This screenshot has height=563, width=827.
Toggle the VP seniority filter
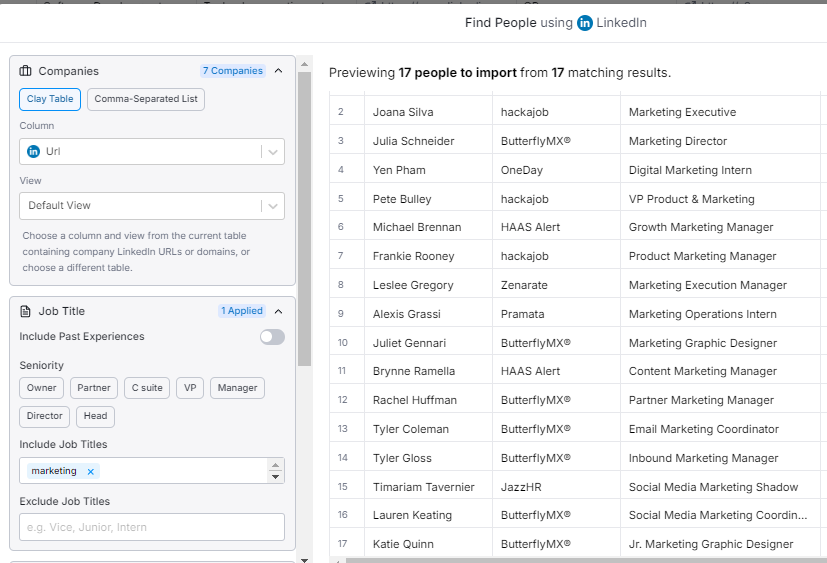(x=189, y=387)
